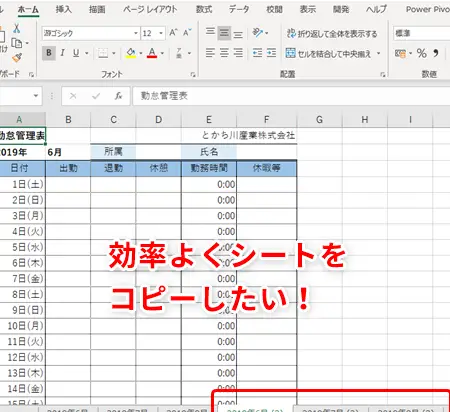
Task: Open the 数式 tab
Action: click(204, 9)
